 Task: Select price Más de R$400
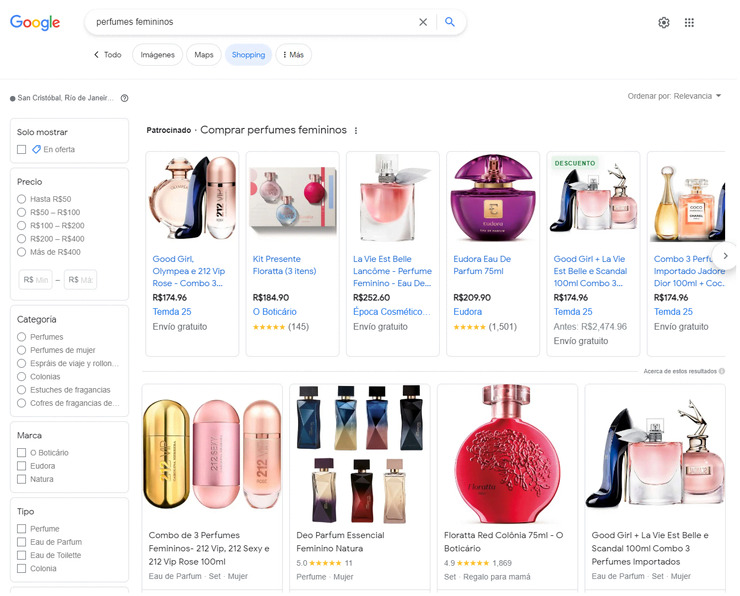point(21,252)
